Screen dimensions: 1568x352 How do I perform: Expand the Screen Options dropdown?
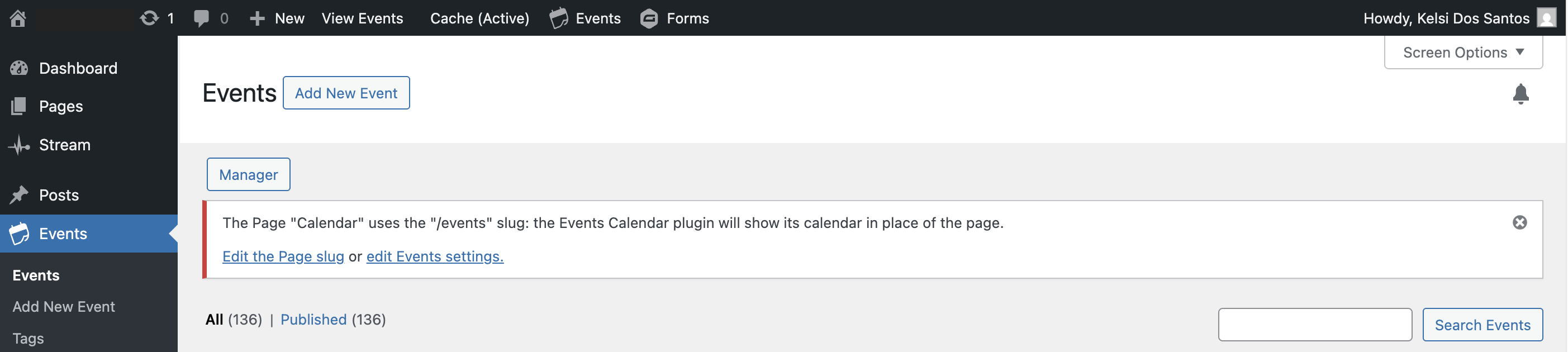[x=1463, y=53]
